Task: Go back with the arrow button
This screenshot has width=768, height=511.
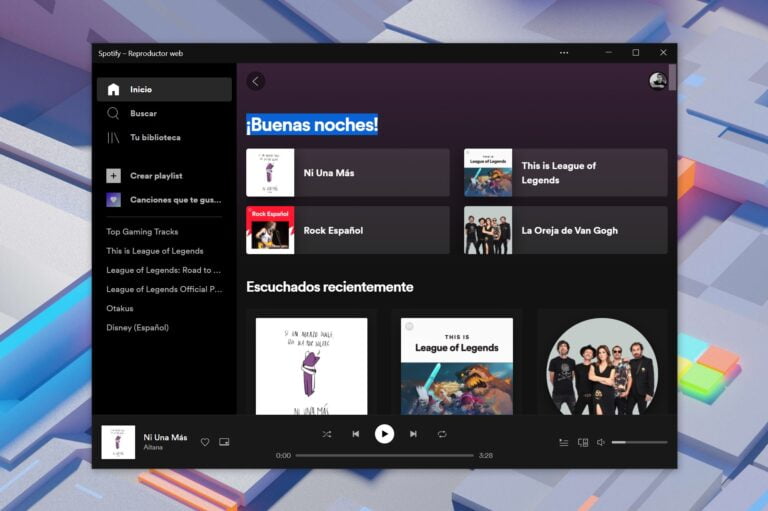Action: (x=256, y=81)
